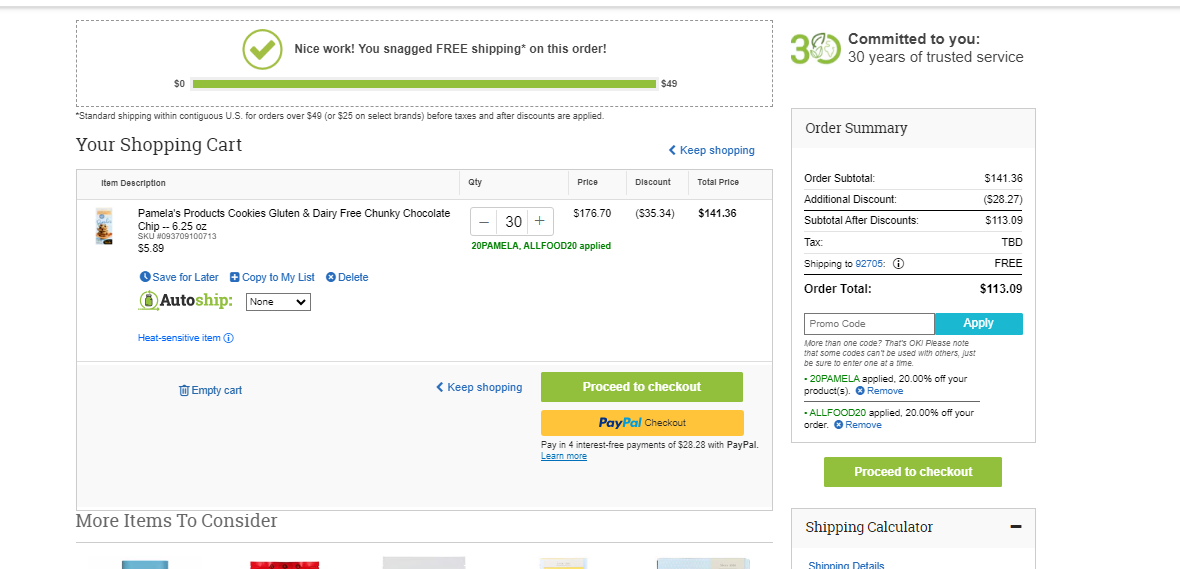
Task: Click the Empty cart trash icon
Action: [184, 390]
